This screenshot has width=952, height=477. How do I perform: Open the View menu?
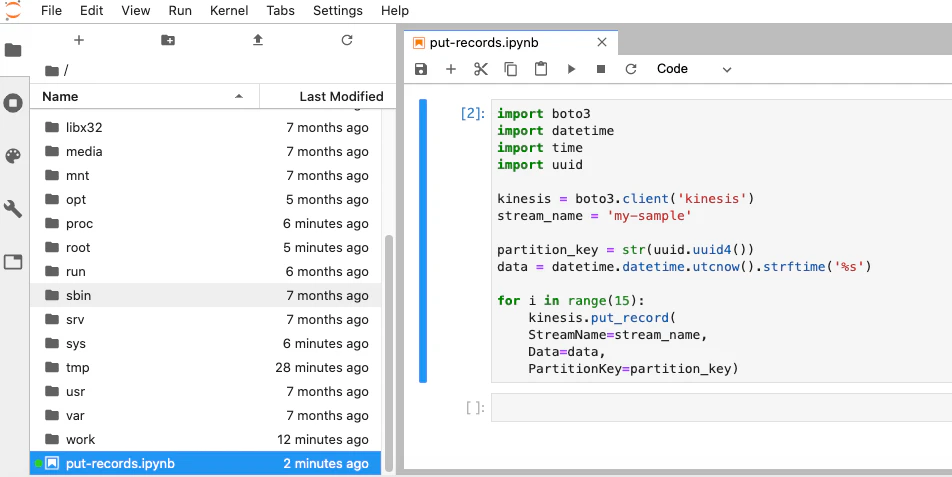(x=136, y=10)
